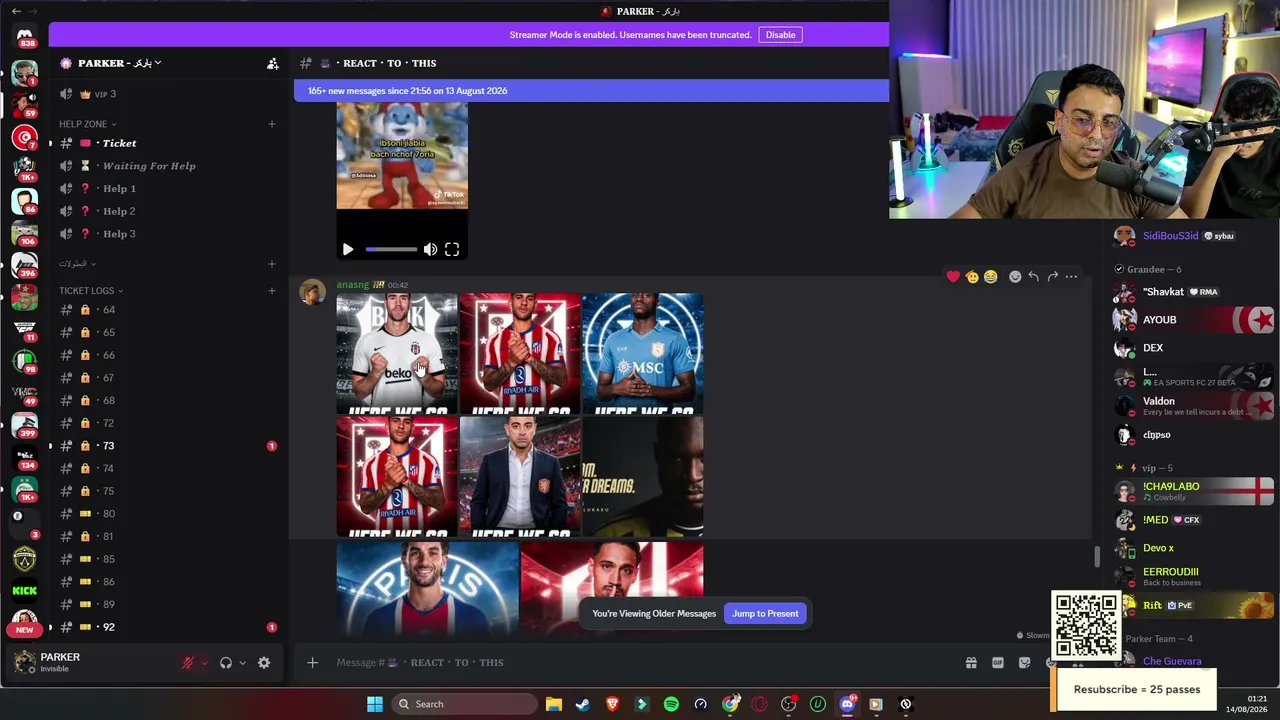This screenshot has width=1280, height=720.
Task: Click the back arrow in title bar
Action: (16, 11)
